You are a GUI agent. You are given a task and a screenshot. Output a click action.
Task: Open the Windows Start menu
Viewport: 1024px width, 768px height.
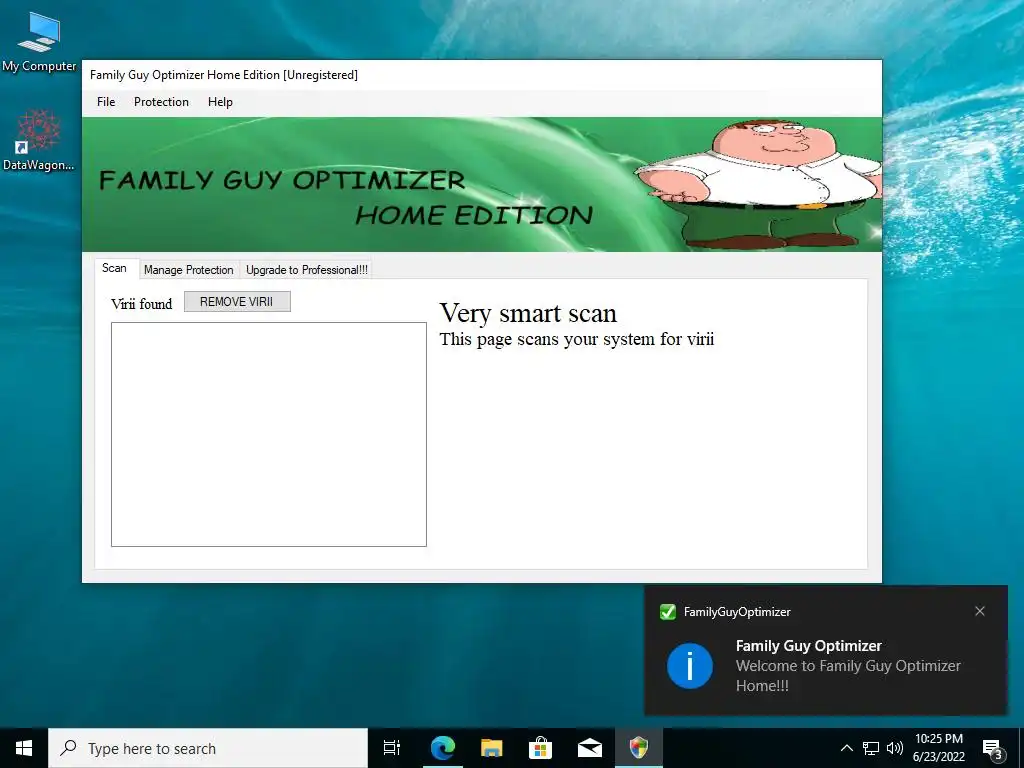[24, 748]
